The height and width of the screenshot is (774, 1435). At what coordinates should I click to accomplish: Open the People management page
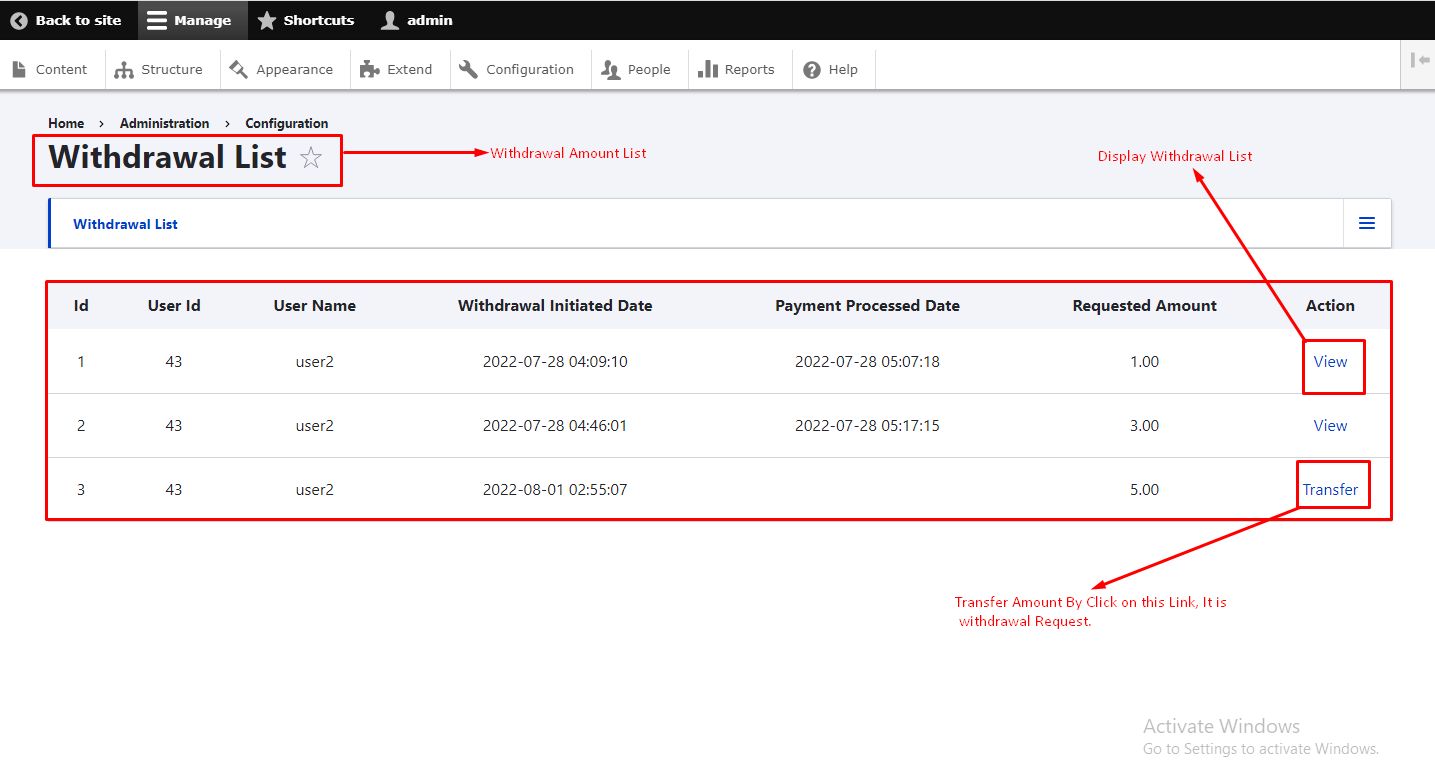click(x=636, y=69)
